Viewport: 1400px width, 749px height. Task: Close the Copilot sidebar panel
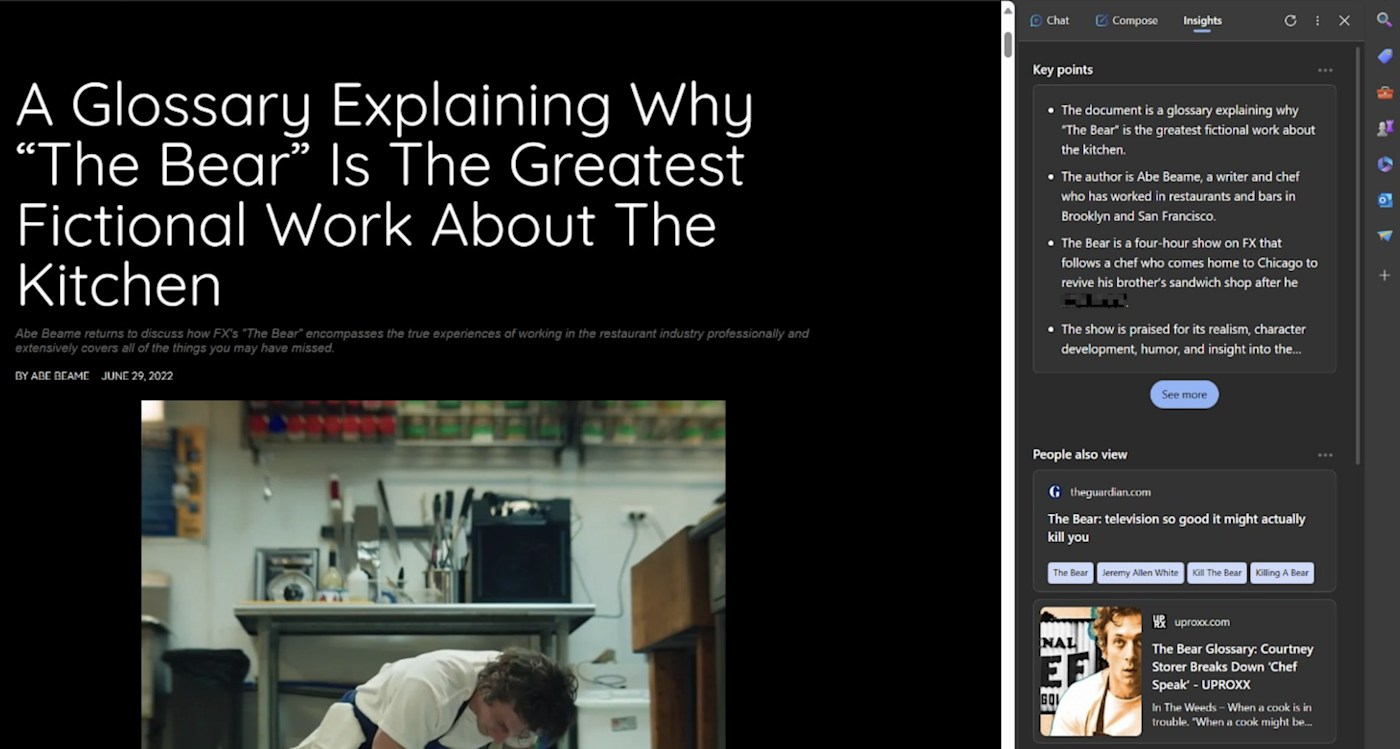[1344, 21]
